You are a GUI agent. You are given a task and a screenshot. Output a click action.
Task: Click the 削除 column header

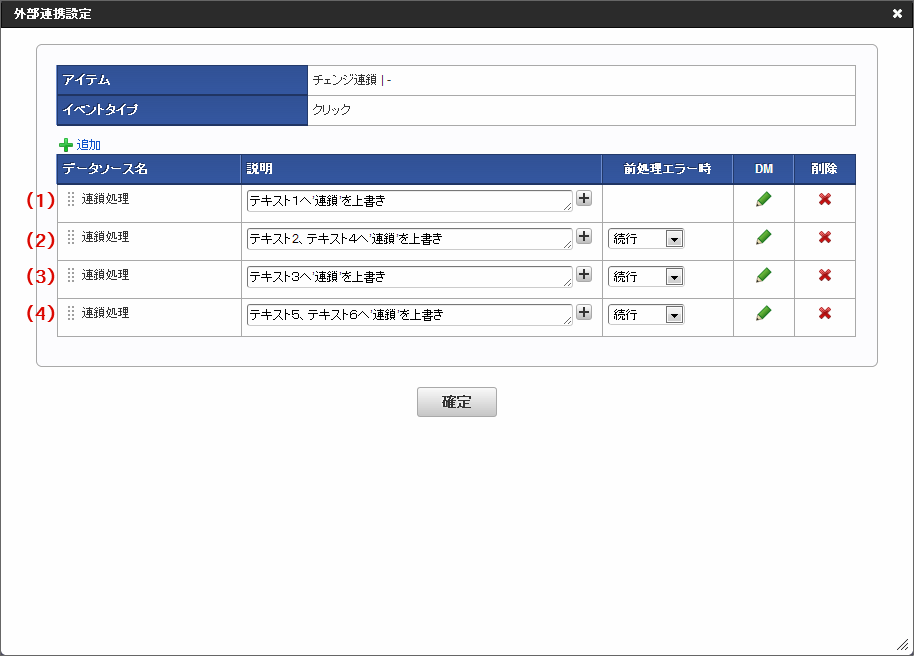[825, 169]
